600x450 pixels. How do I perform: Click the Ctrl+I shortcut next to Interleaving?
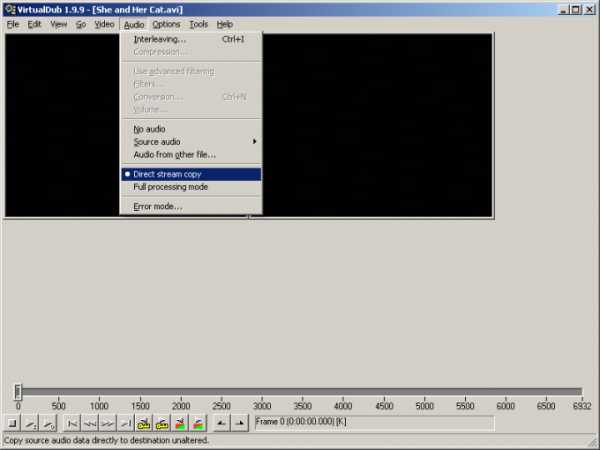coord(233,39)
